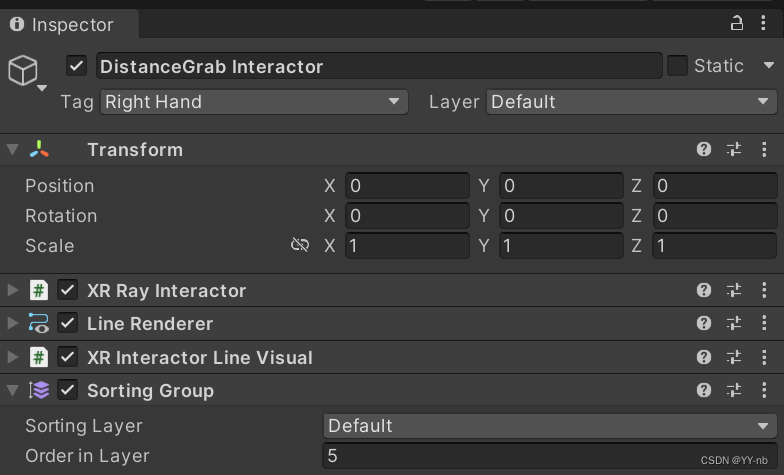Image resolution: width=784 pixels, height=475 pixels.
Task: Open XR Ray Interactor preset settings
Action: [x=734, y=290]
